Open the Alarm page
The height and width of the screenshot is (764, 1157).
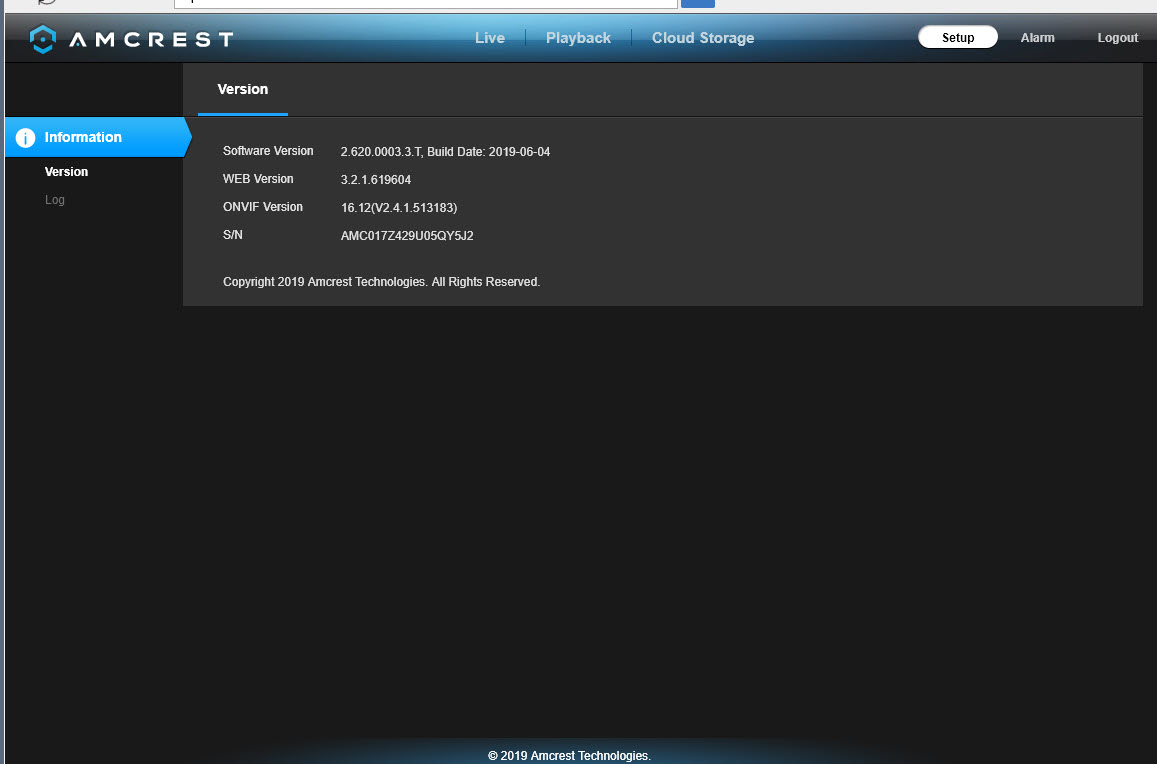pos(1037,38)
